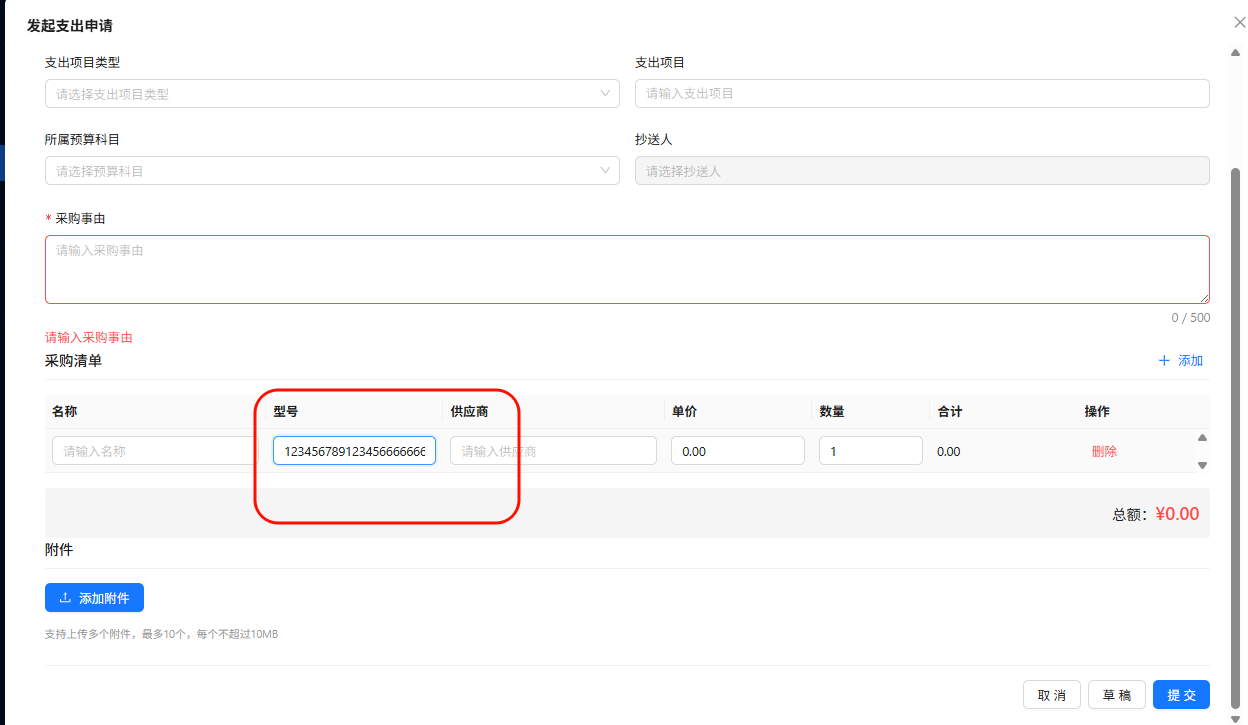
Task: Close the expense request dialog
Action: [x=1240, y=22]
